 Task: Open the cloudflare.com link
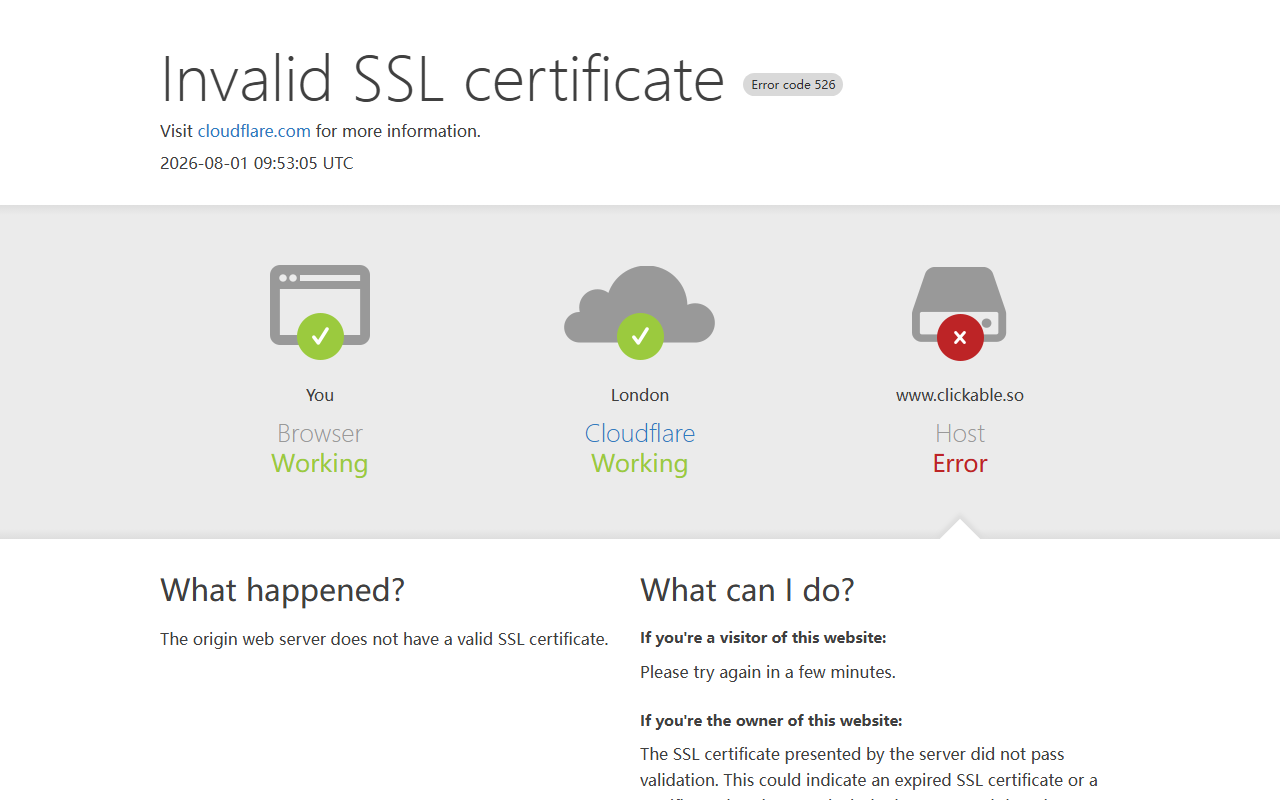point(254,131)
